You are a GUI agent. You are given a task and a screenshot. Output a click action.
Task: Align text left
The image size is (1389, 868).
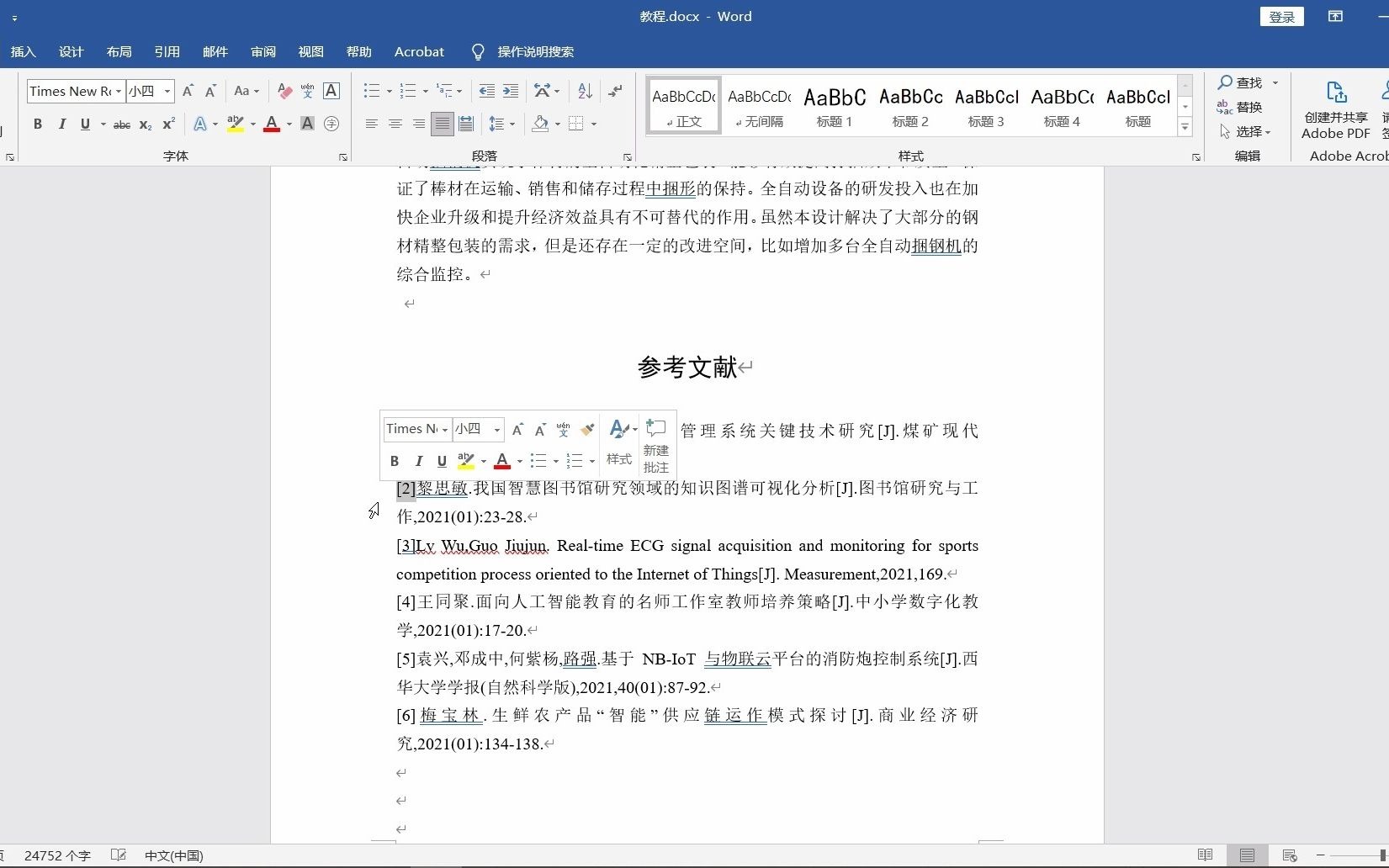coord(371,124)
